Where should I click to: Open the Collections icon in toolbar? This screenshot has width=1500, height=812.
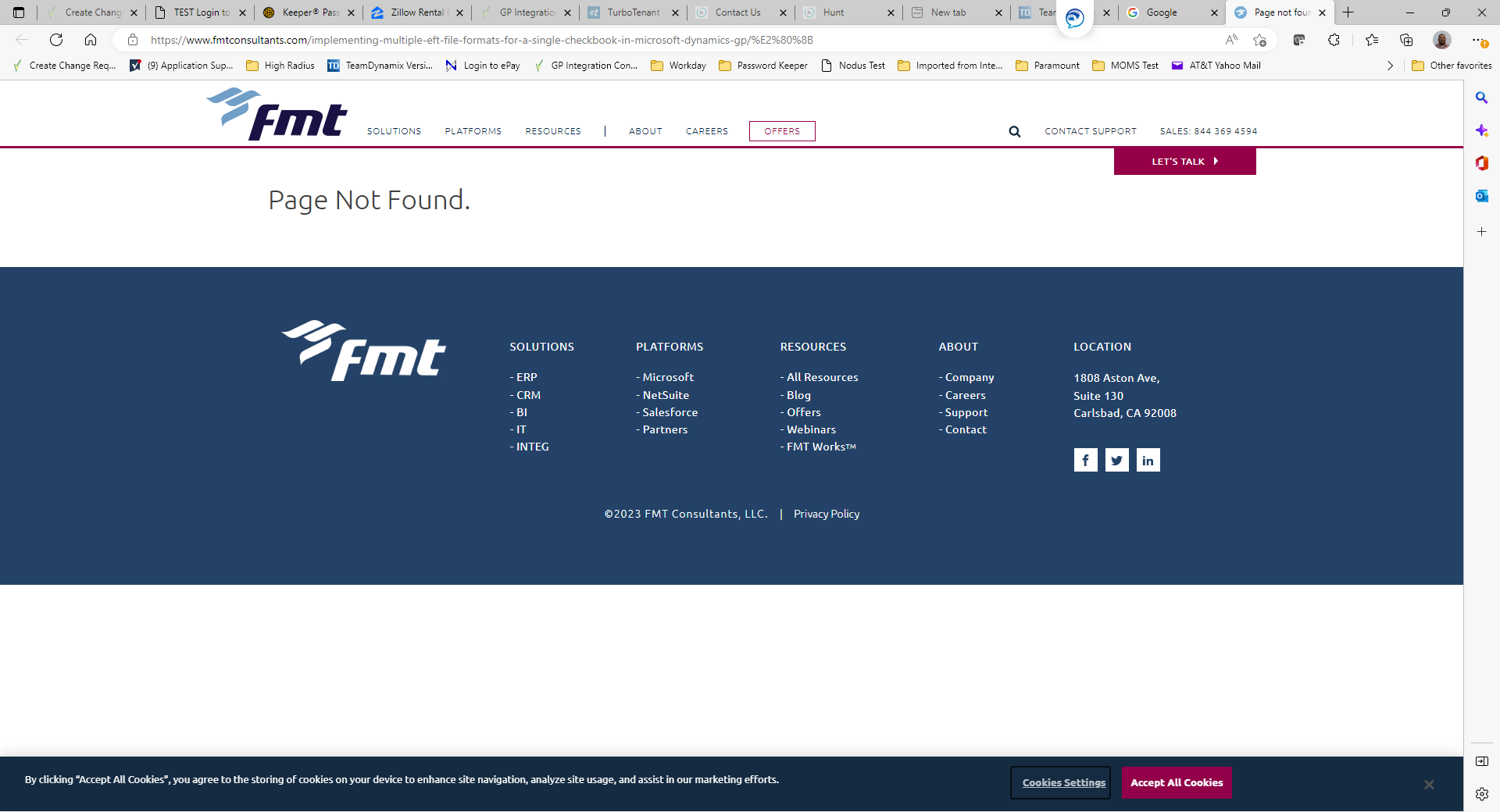1406,40
